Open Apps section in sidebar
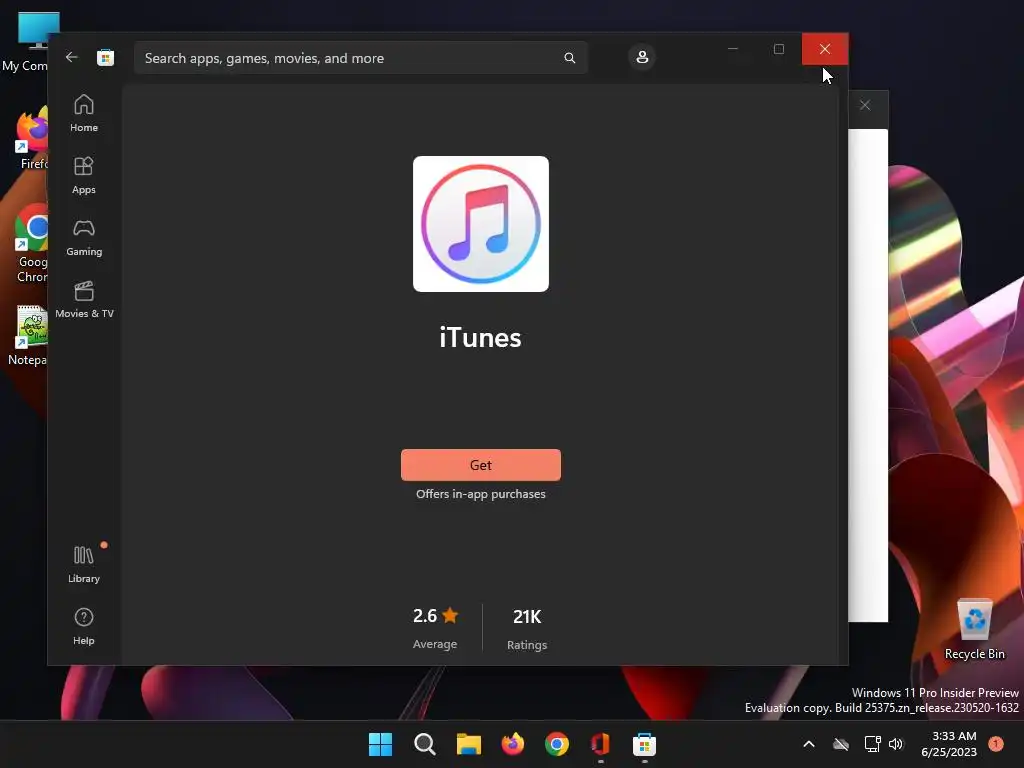Screen dimensions: 1024x768 point(84,175)
